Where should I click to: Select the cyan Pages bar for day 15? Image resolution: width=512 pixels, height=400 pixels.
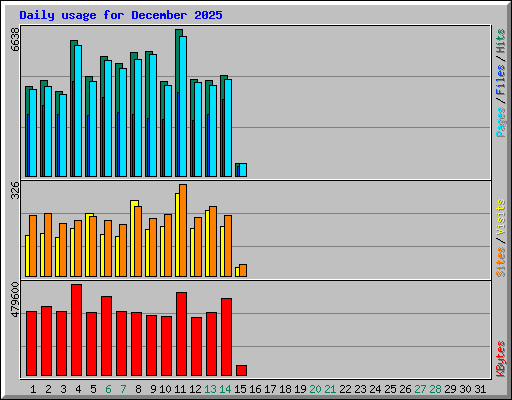pos(243,170)
